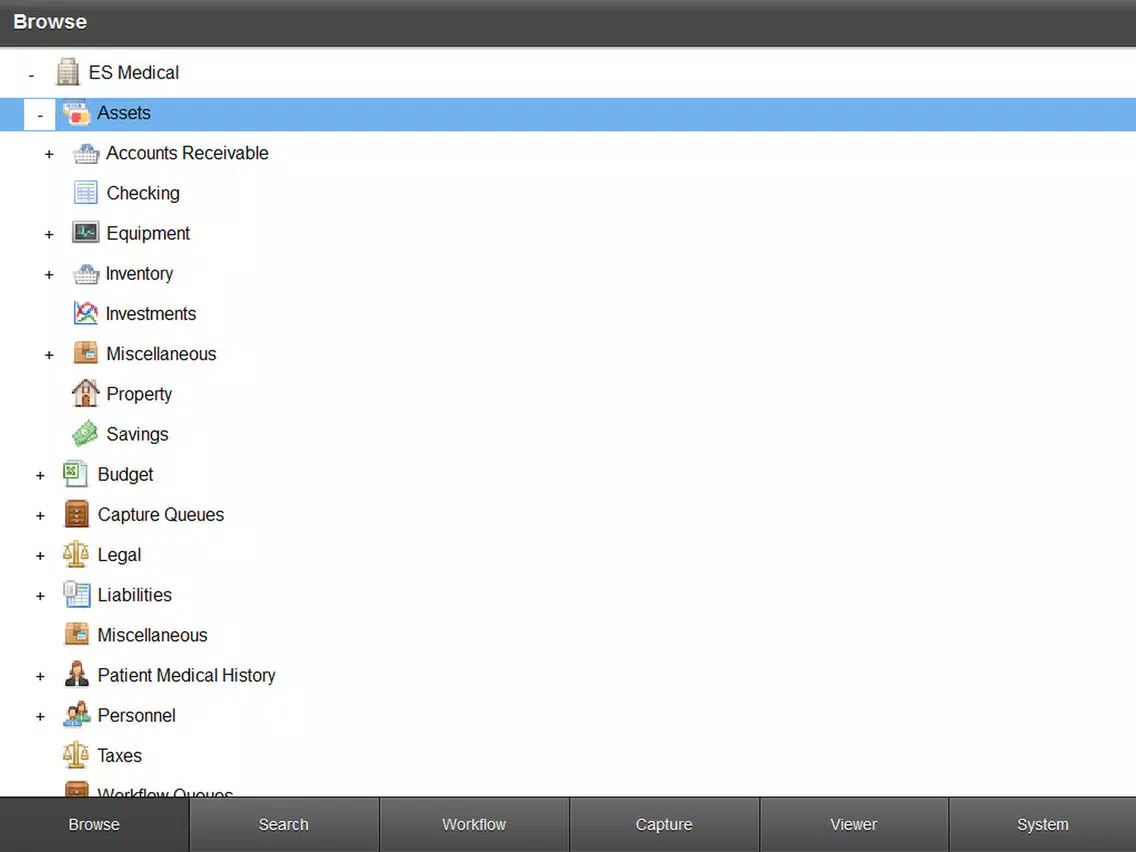Viewport: 1136px width, 852px height.
Task: Select the Taxes label
Action: tap(120, 756)
